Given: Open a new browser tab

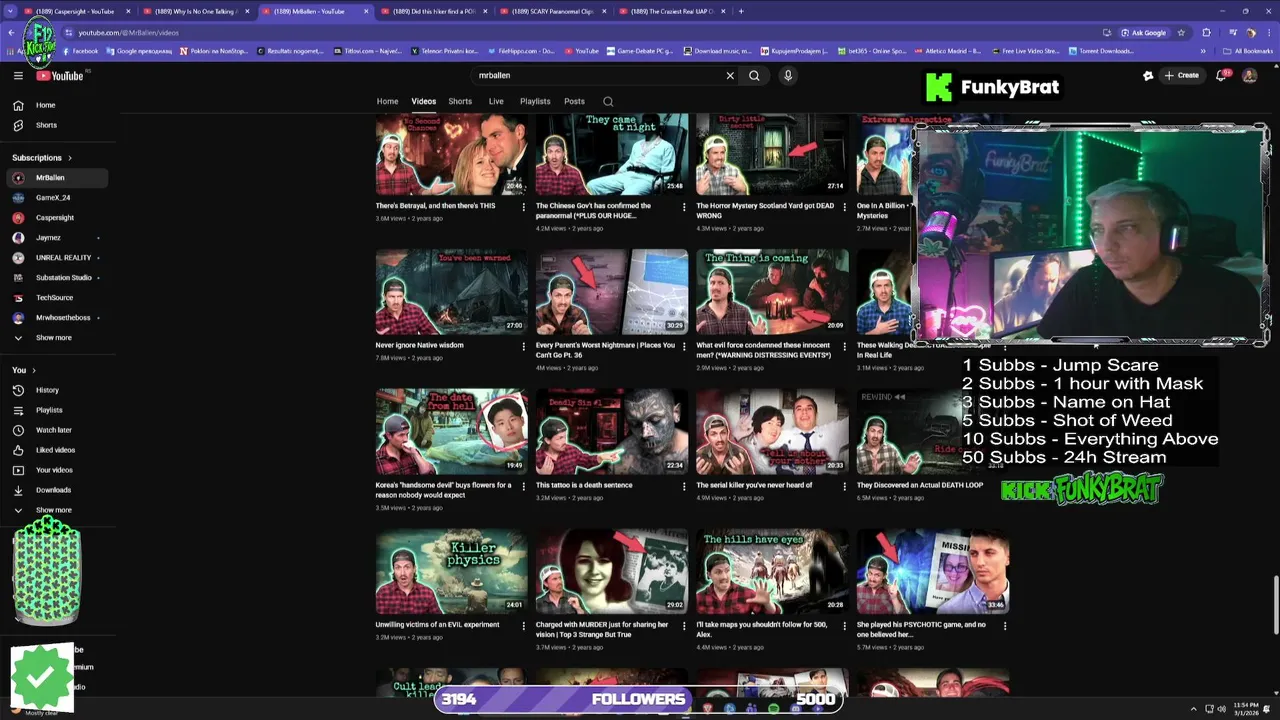Looking at the screenshot, I should (741, 11).
